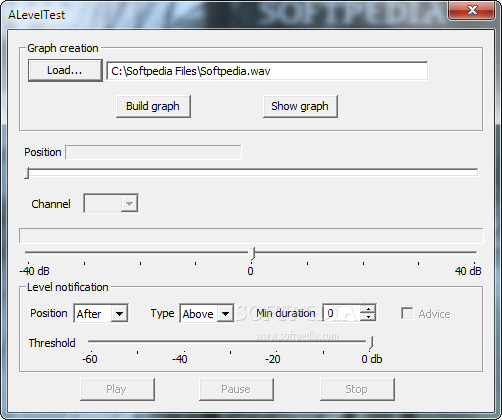Click the Position readout field
502x420 pixels.
[153, 152]
